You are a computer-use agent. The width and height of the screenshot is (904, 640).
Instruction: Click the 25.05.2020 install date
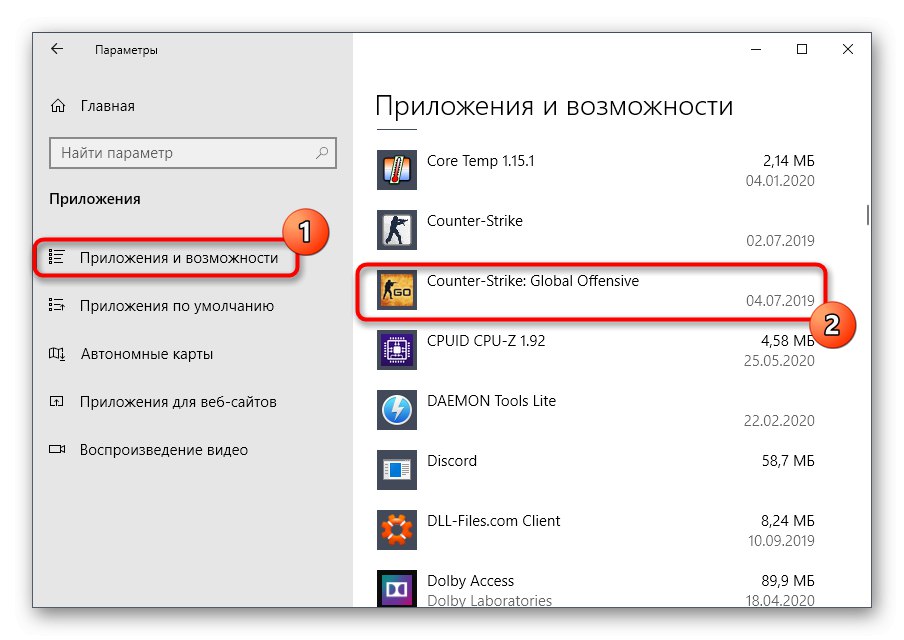click(x=779, y=361)
